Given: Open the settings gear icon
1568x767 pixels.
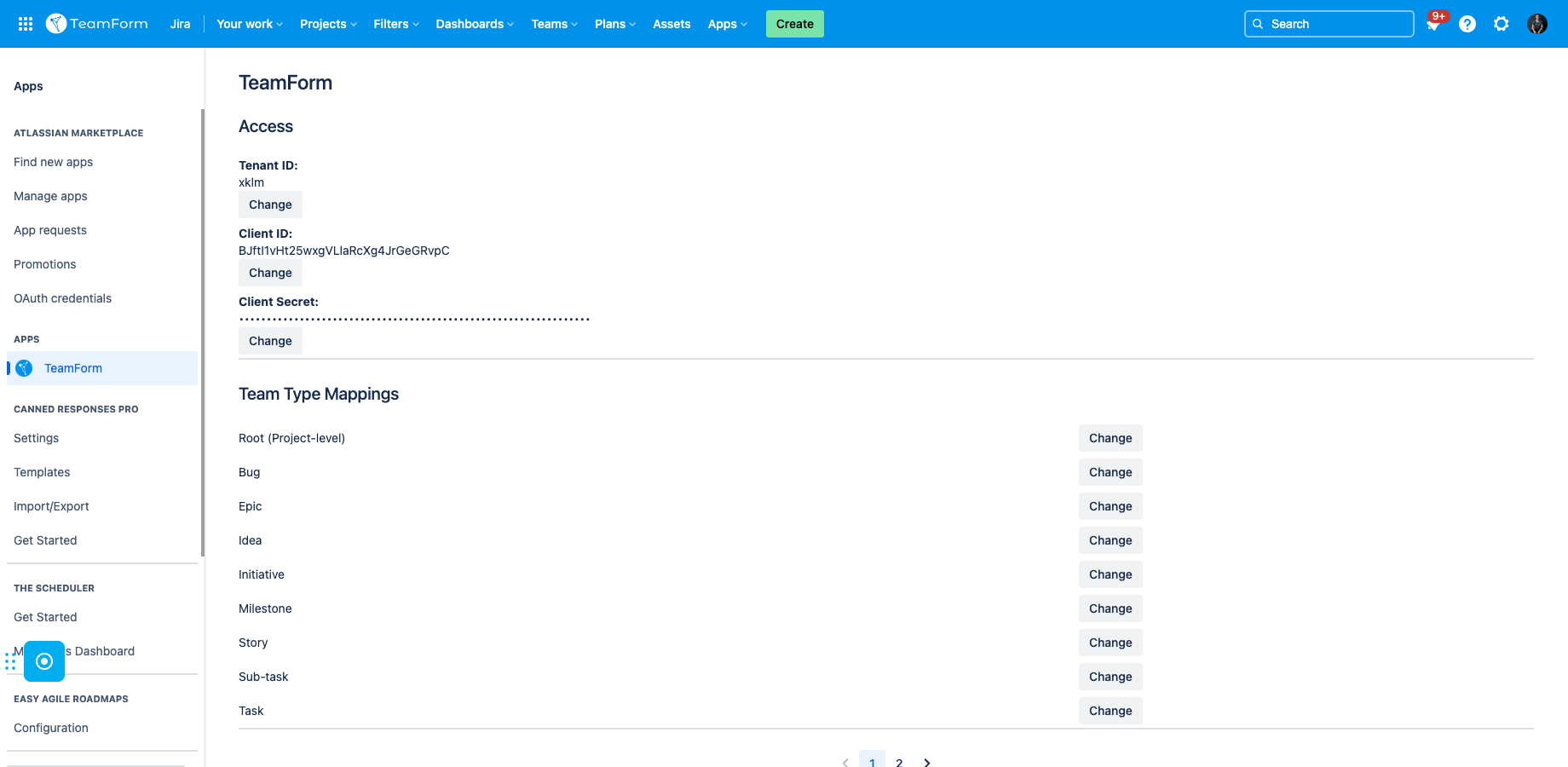Looking at the screenshot, I should click(1502, 24).
